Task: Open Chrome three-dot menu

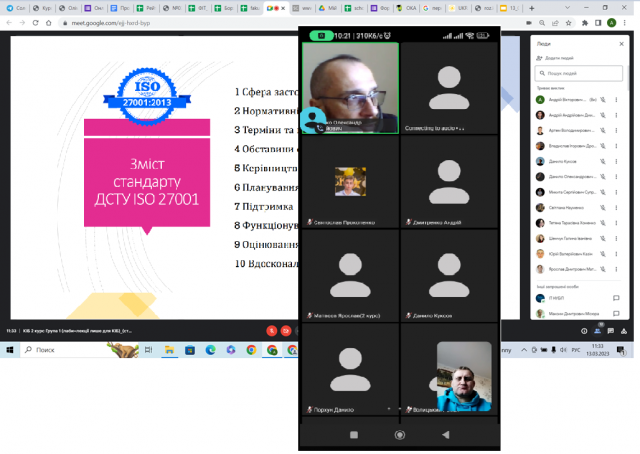Action: 624,23
